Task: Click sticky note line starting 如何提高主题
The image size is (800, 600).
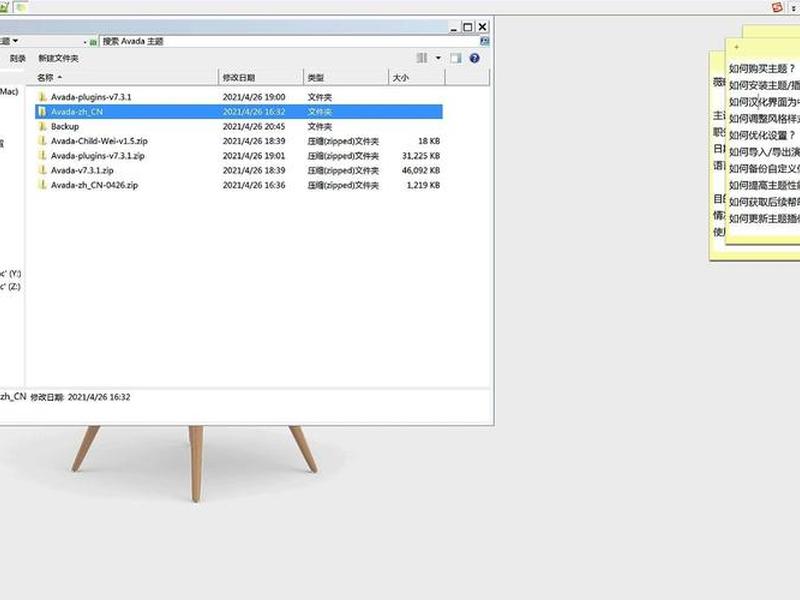Action: pos(764,185)
